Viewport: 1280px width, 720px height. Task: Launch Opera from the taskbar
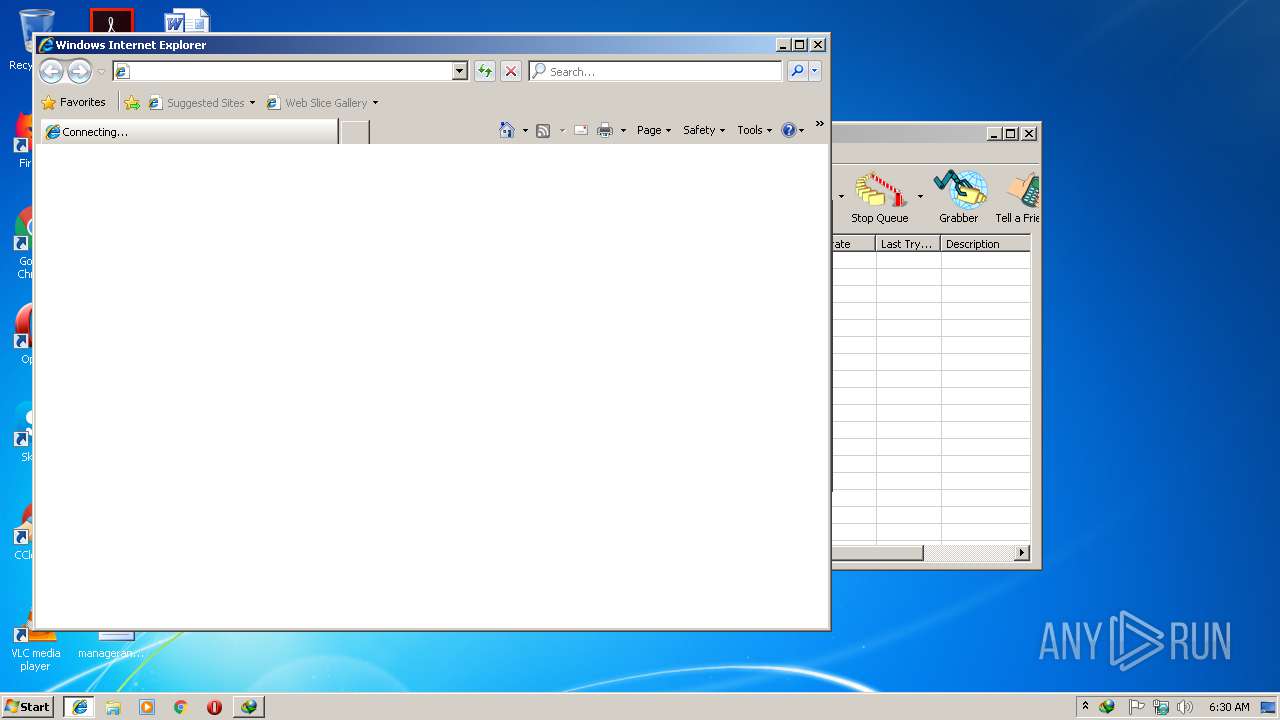pyautogui.click(x=214, y=707)
